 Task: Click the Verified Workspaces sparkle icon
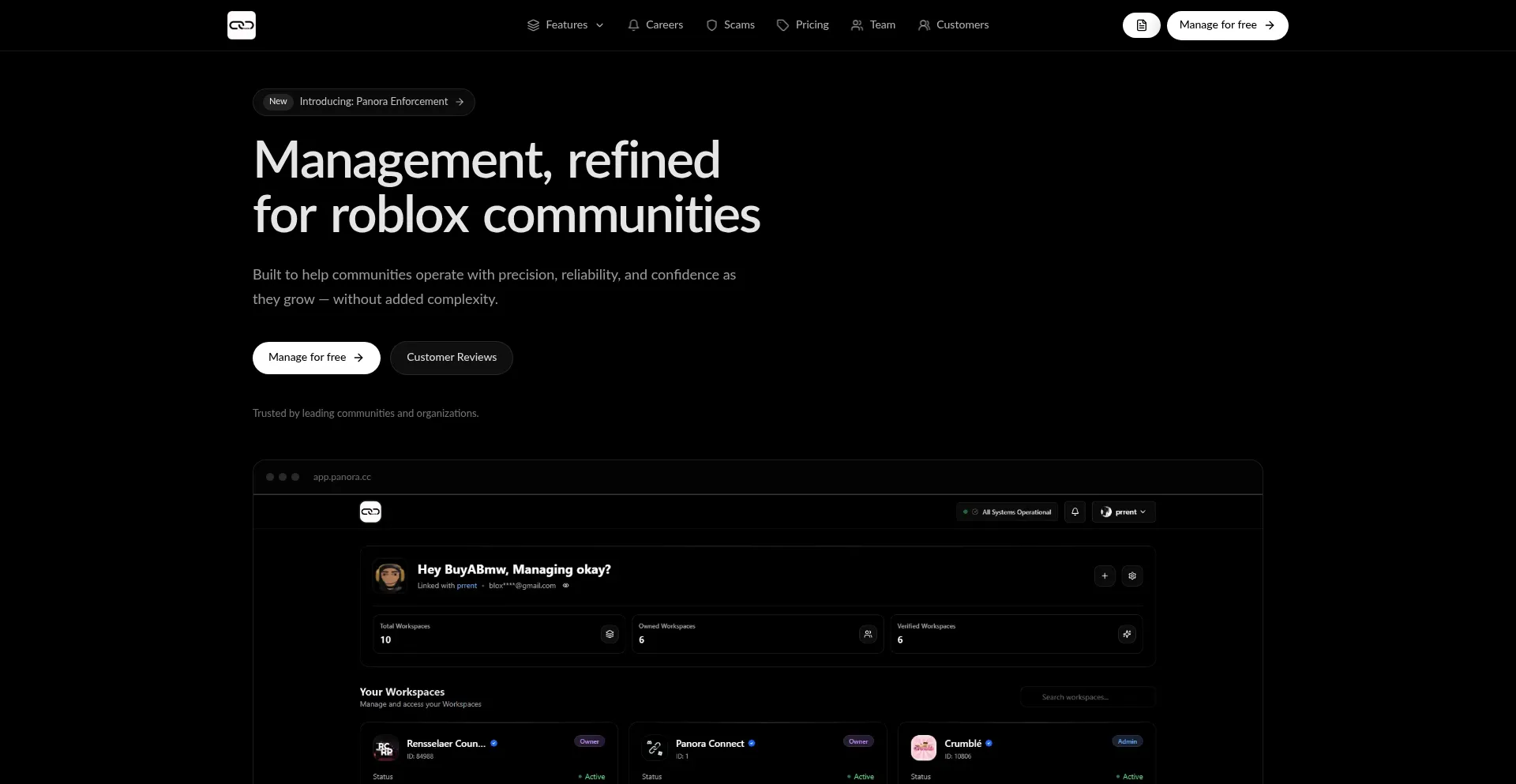pos(1127,634)
